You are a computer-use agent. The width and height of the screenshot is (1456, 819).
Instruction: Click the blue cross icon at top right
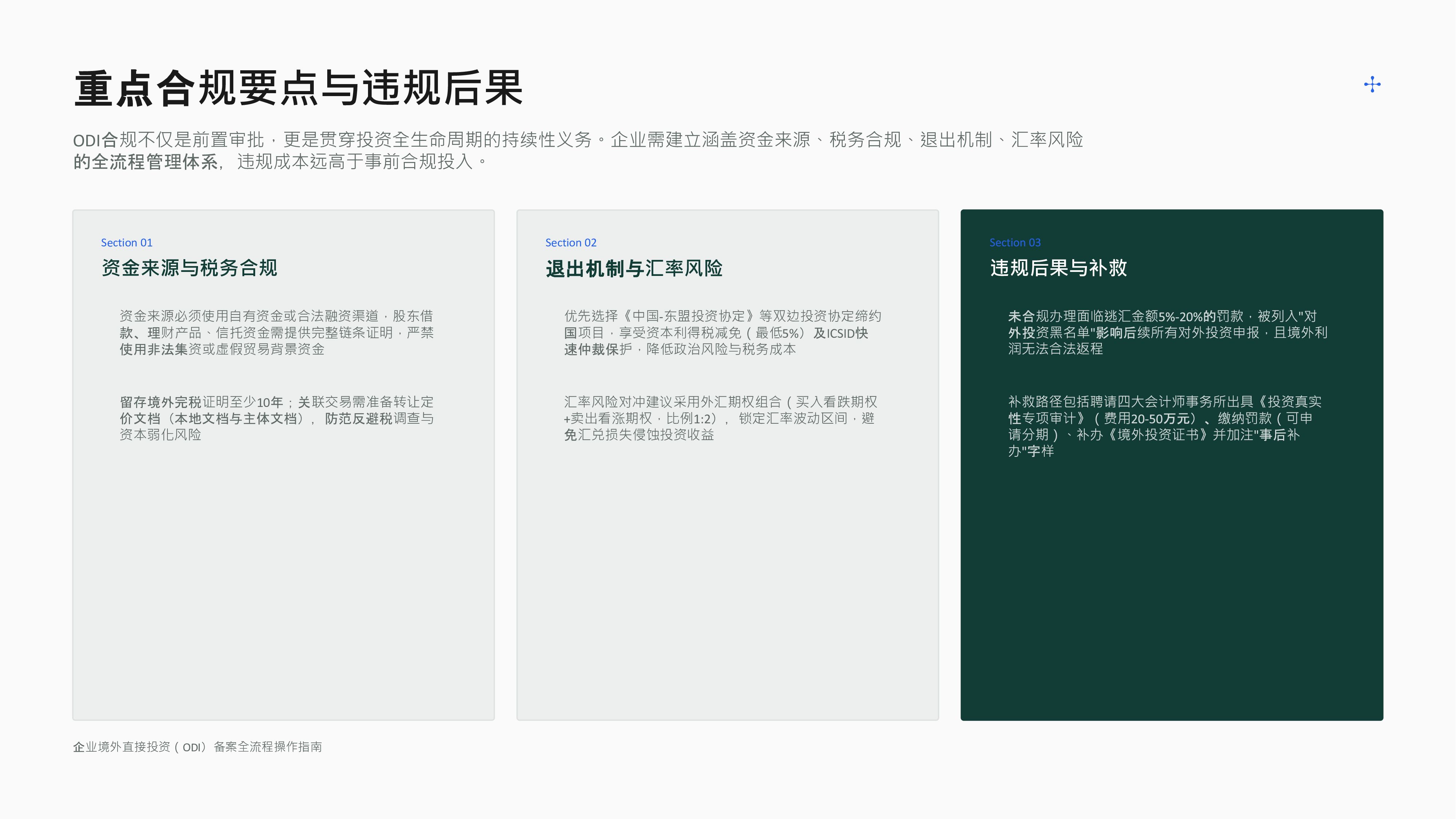tap(1372, 85)
